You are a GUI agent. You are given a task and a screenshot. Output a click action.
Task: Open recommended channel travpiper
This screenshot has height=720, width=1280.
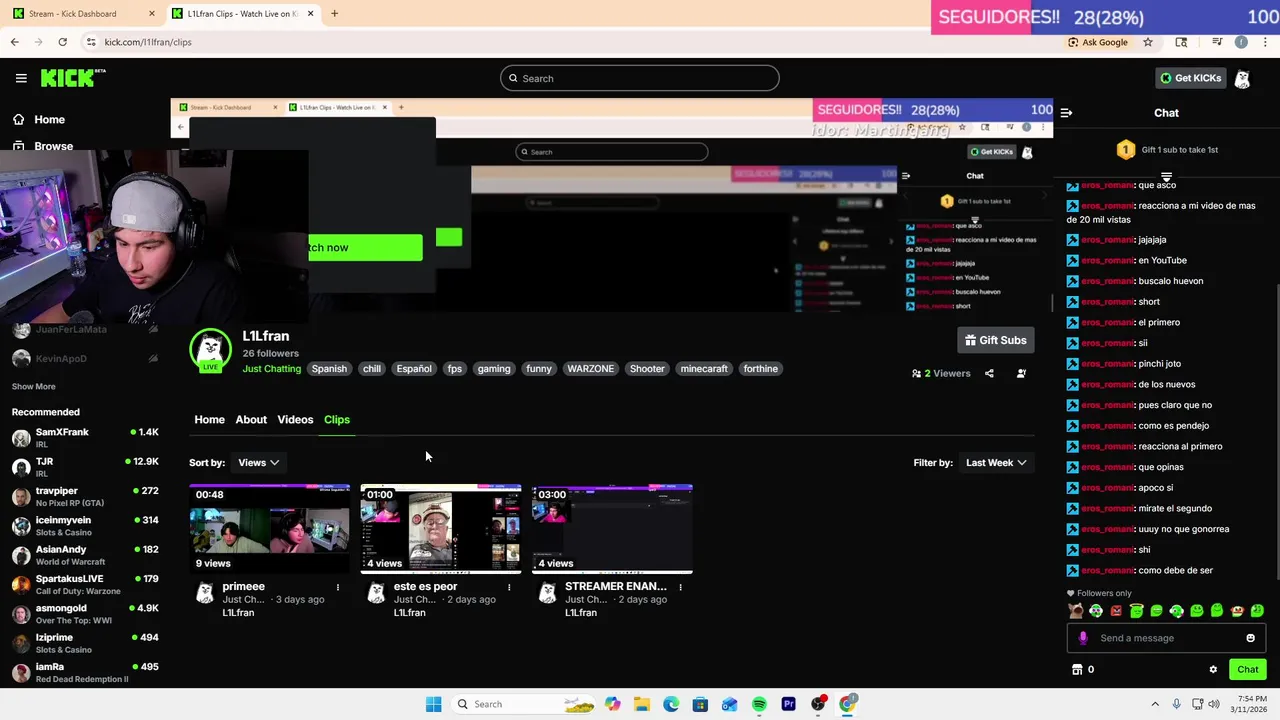pyautogui.click(x=85, y=496)
